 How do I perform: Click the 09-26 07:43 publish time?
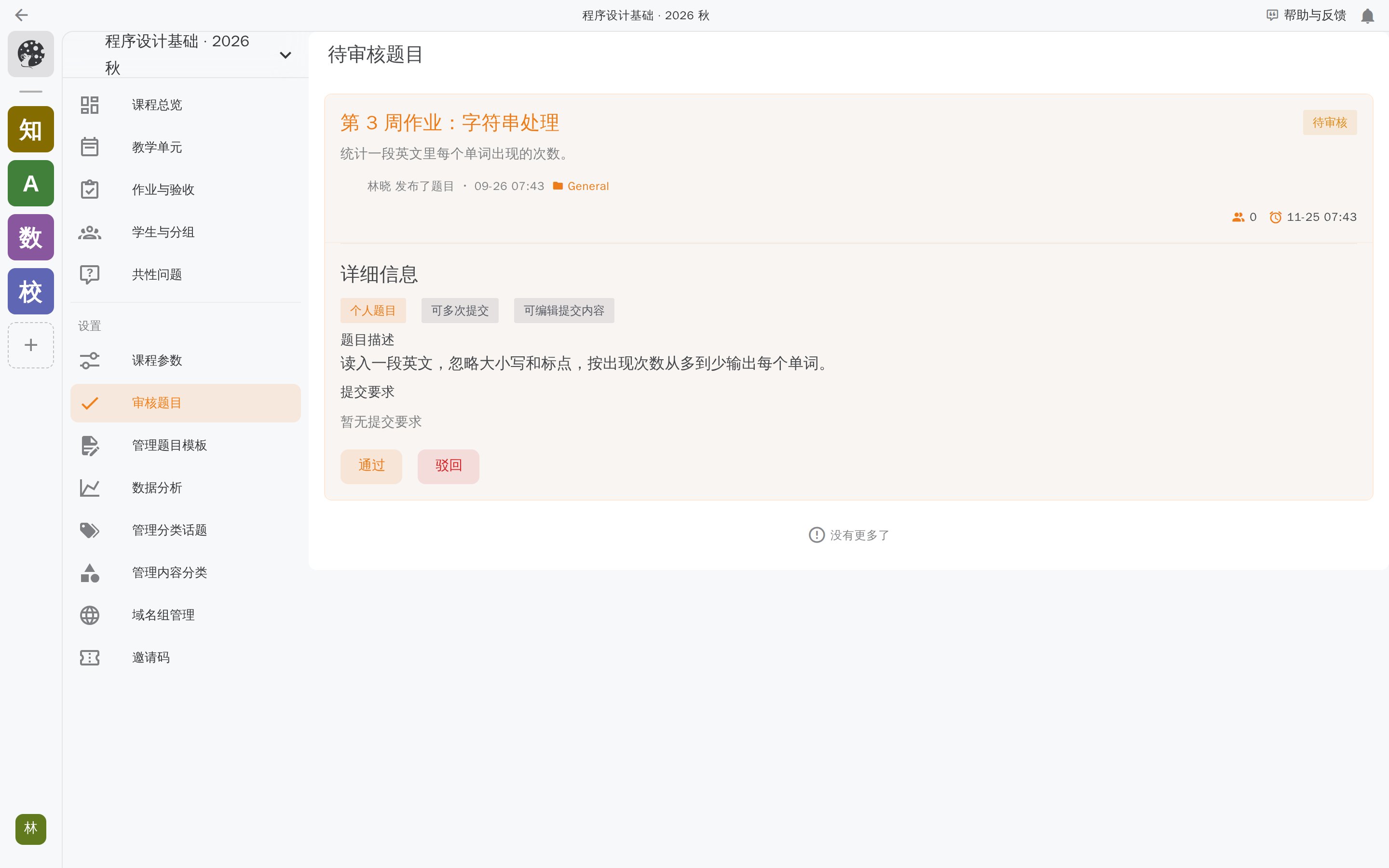[509, 186]
